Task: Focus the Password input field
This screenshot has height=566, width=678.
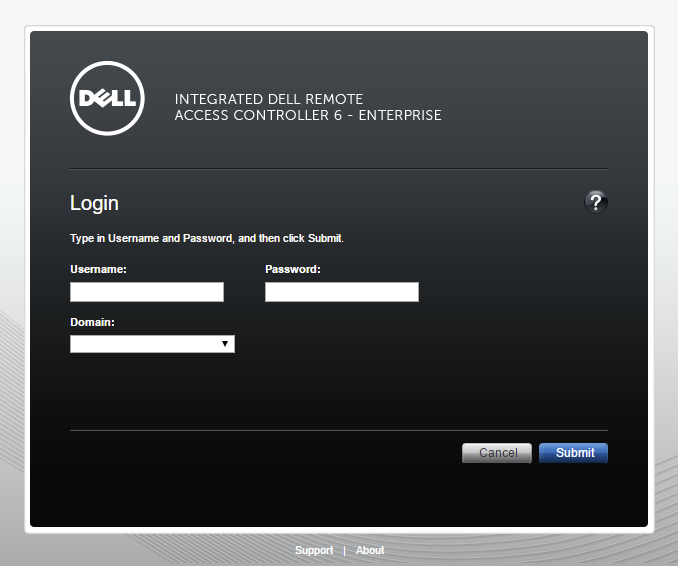Action: click(341, 292)
